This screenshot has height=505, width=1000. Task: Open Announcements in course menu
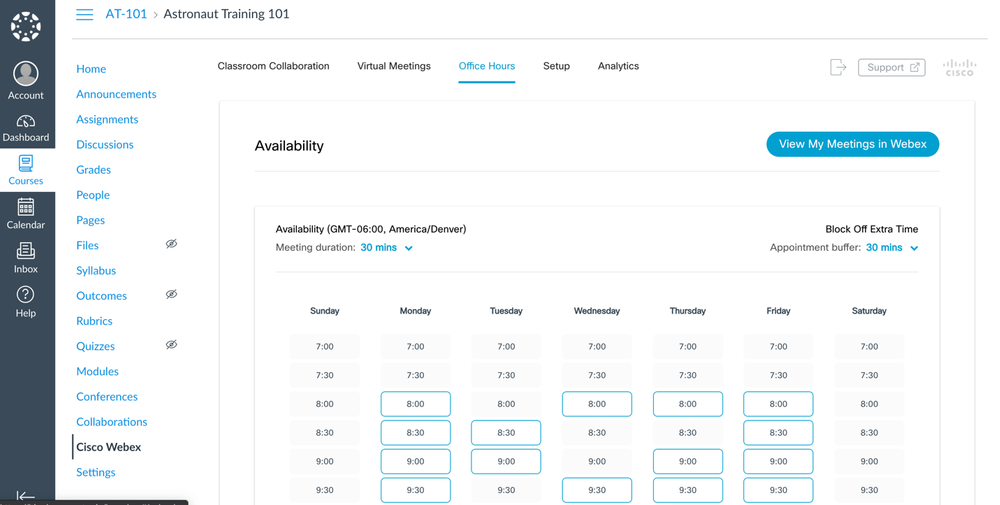(116, 94)
